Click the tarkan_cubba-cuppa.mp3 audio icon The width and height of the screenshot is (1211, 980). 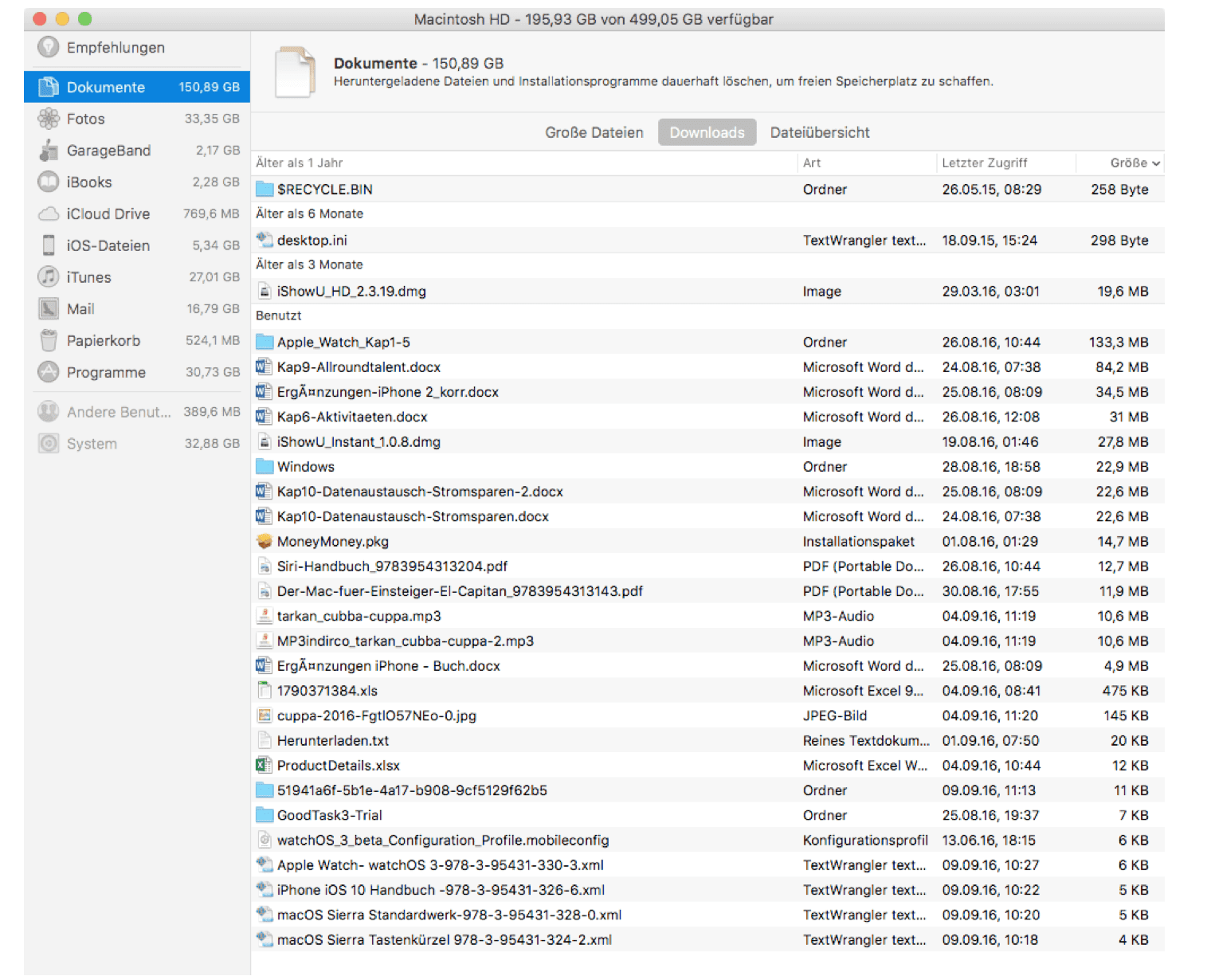pyautogui.click(x=265, y=616)
